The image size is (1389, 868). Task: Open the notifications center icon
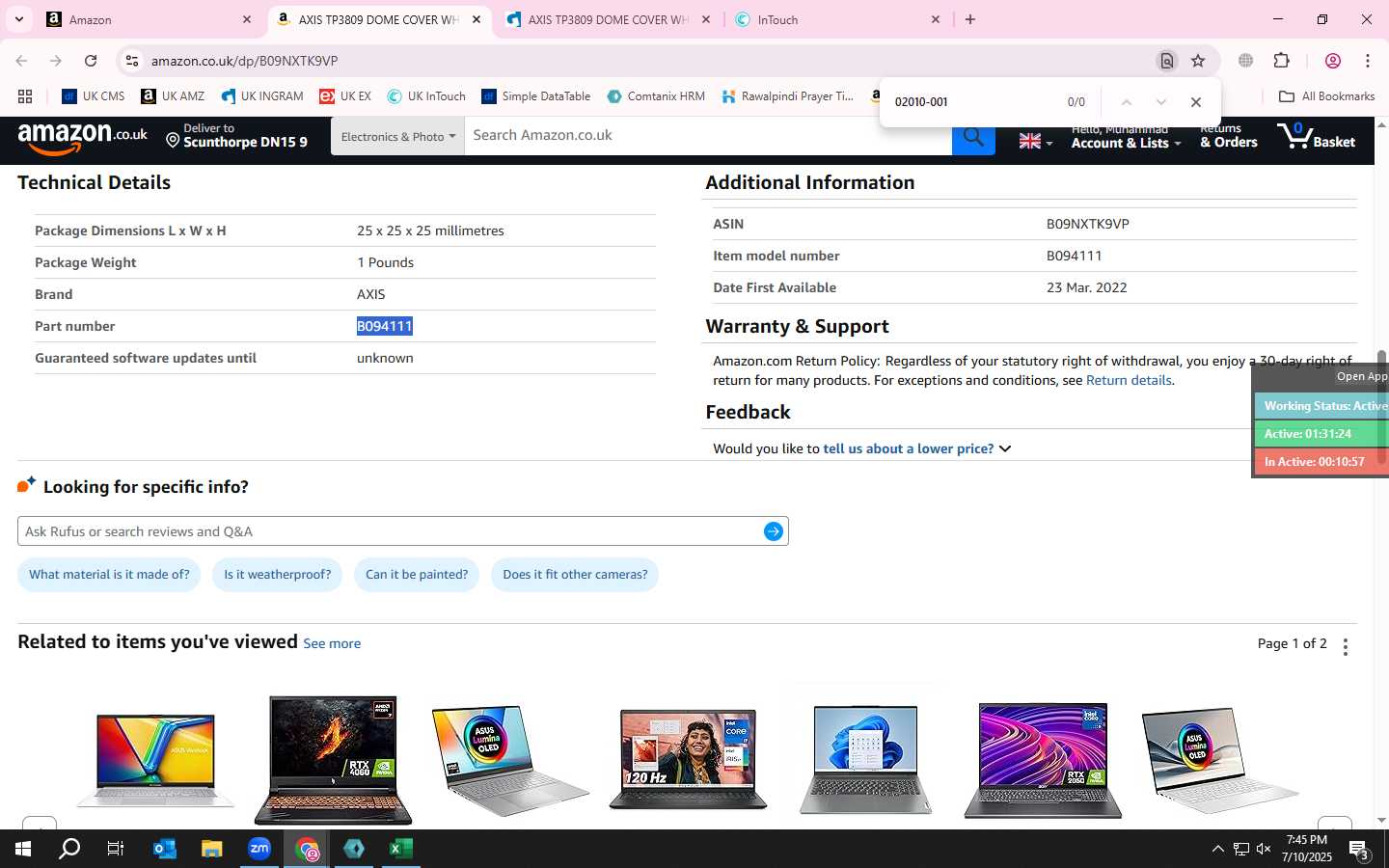click(1360, 850)
